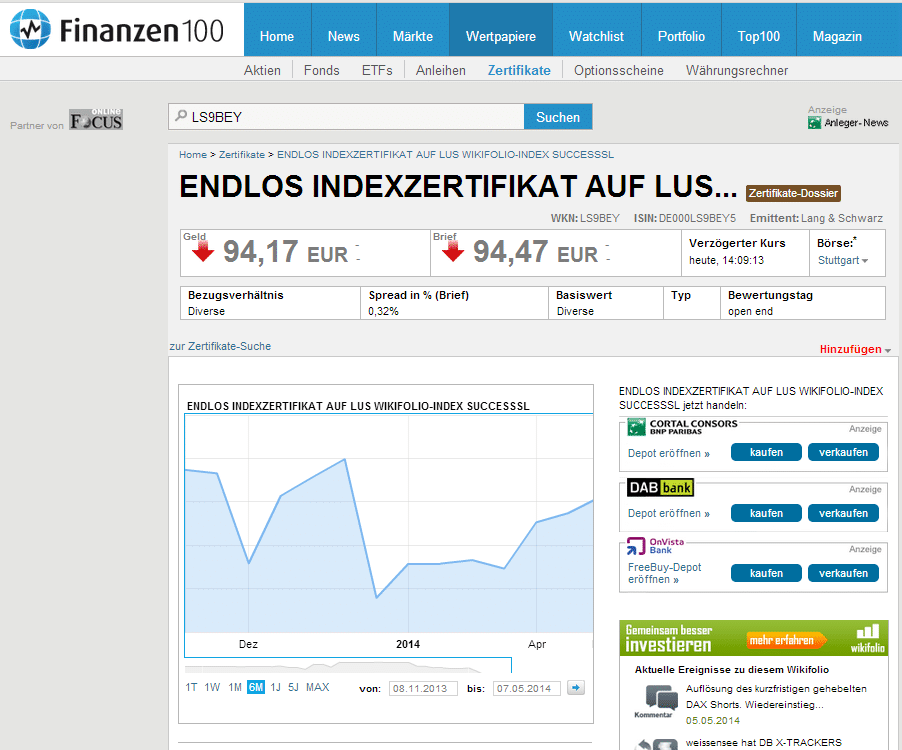Click the chart timeline range slider
The image size is (902, 750).
click(x=348, y=667)
